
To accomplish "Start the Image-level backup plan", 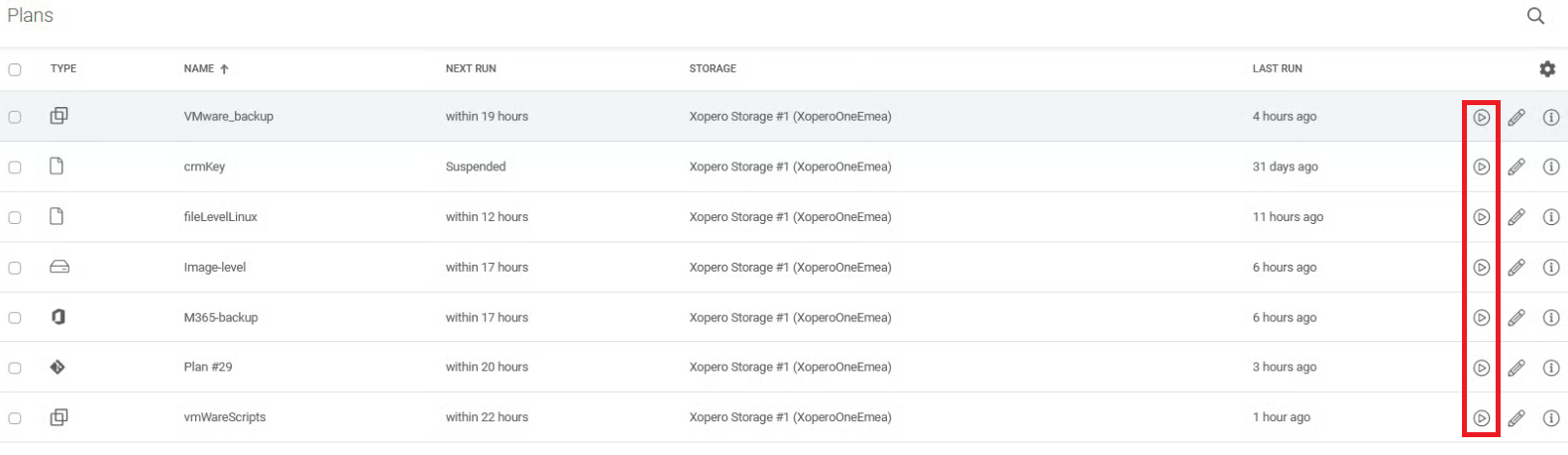I will click(1481, 268).
